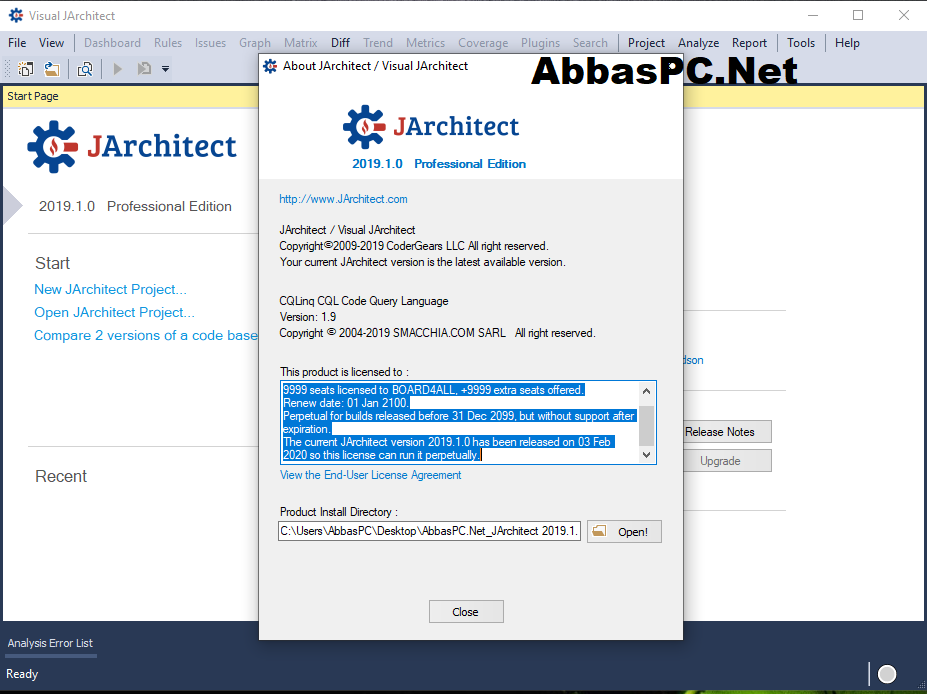927x694 pixels.
Task: Open the Tools menu
Action: click(800, 43)
